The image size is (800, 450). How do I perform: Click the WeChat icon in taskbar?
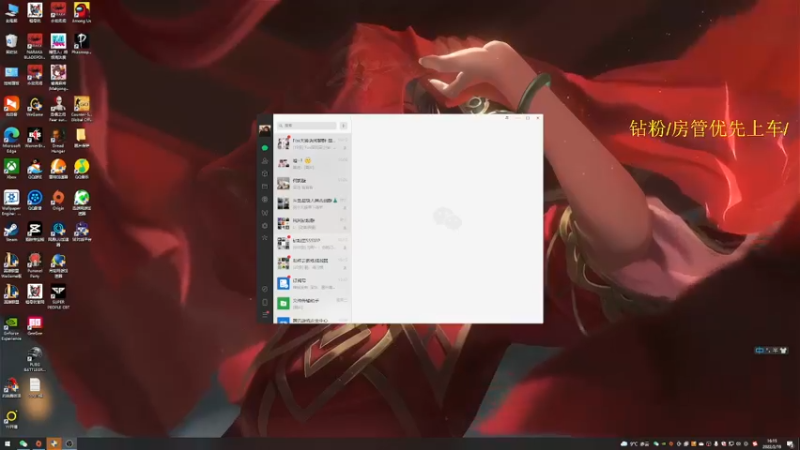coord(23,444)
